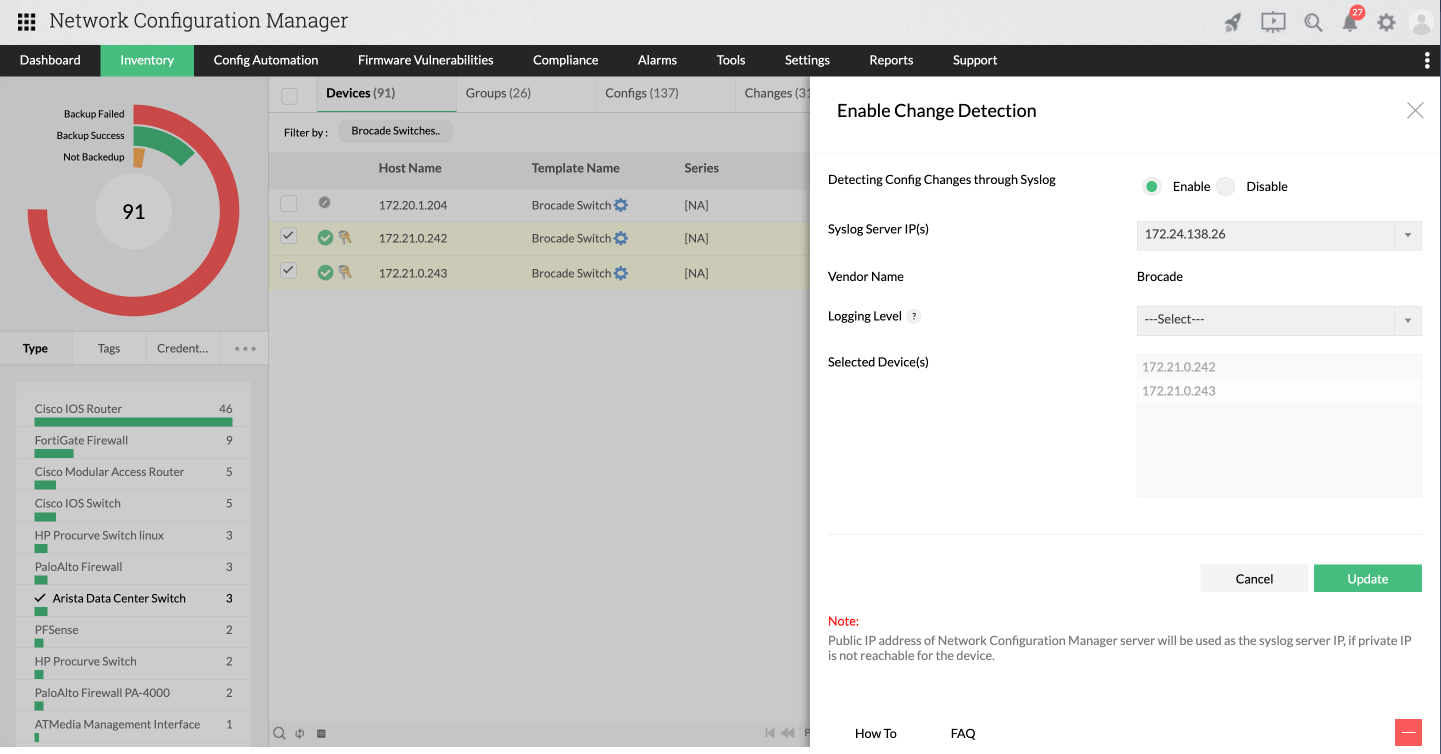Open the FAQ link at the bottom
Screen dimensions: 1441x754
[962, 733]
